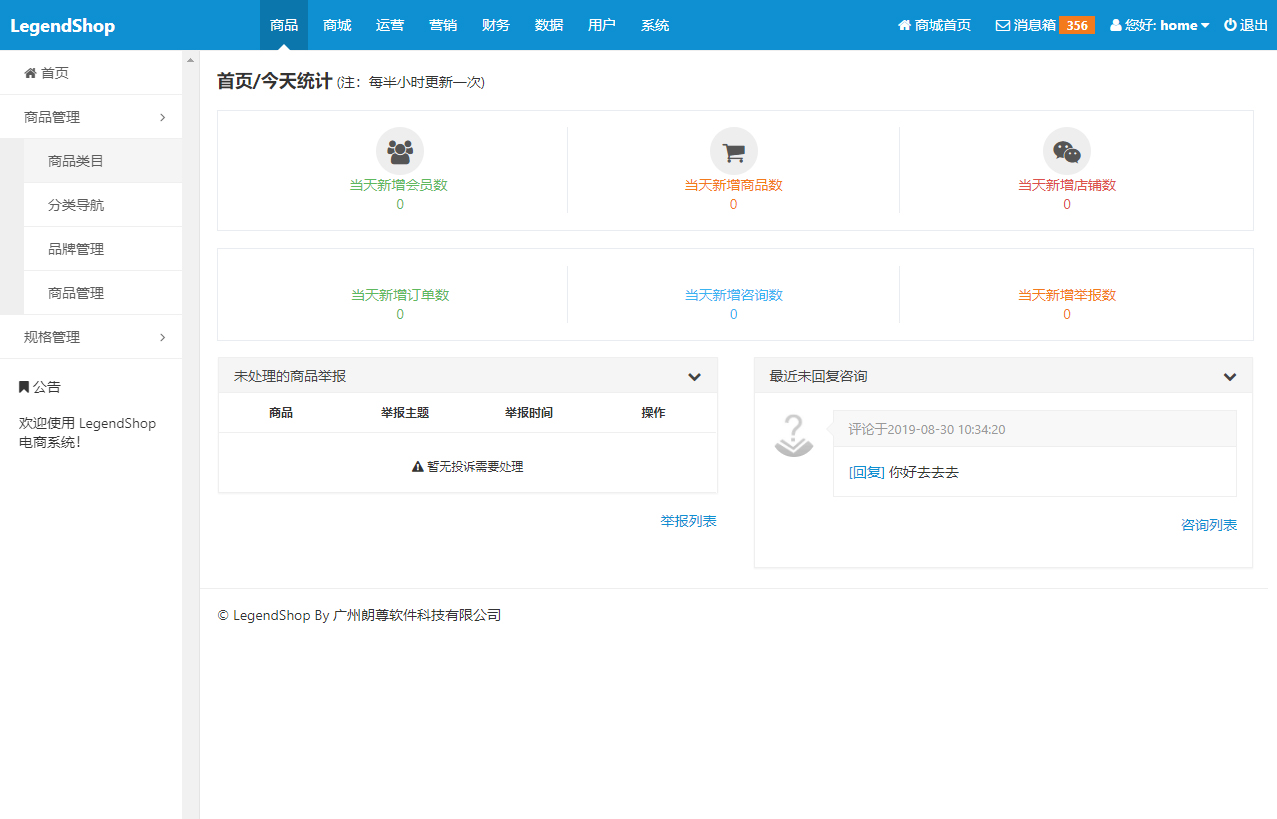Click the warning triangle icon for 暂无投诉需要处理
Screen dimensions: 1277x819
tap(418, 467)
